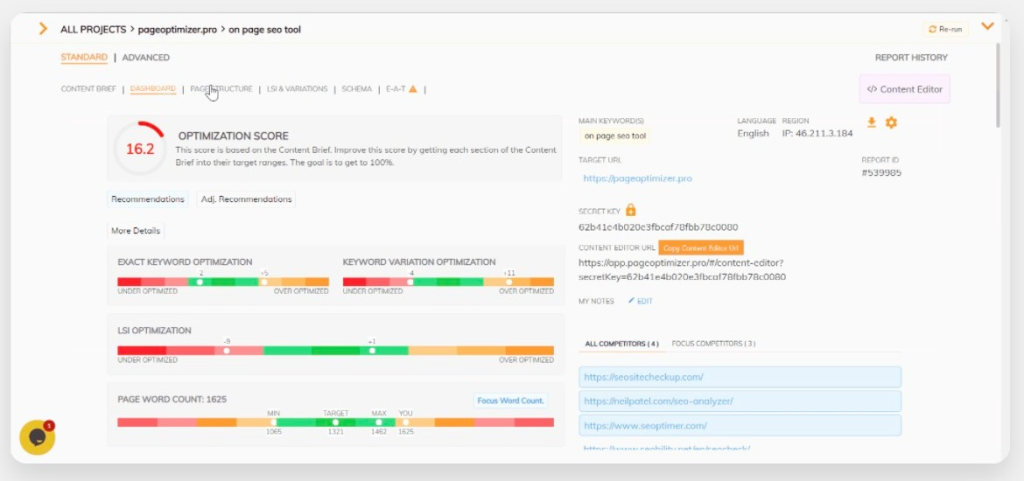The width and height of the screenshot is (1024, 481).
Task: Select the DASHBOARD tab
Action: [153, 89]
